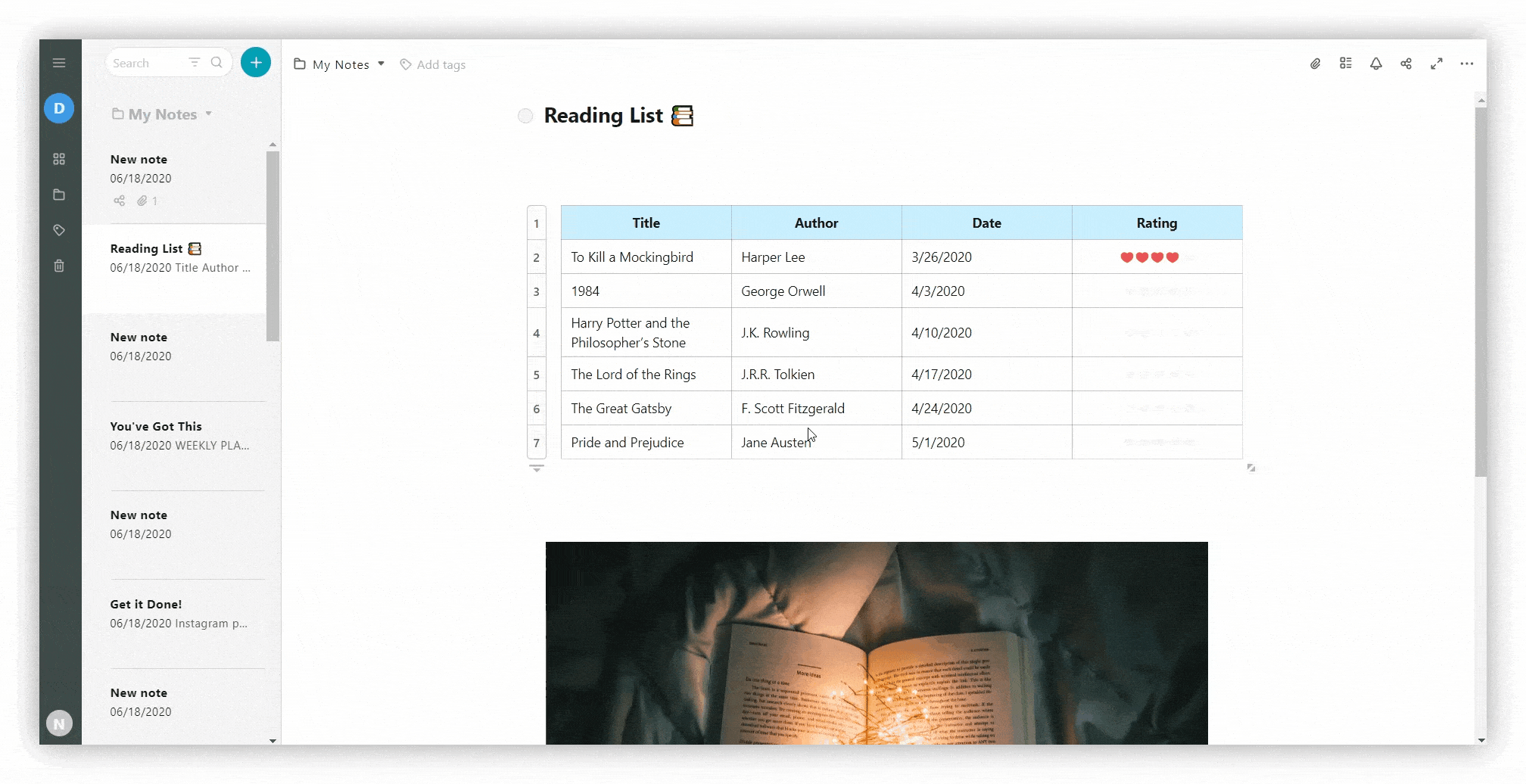Click the F. Scott Fitzgerald cell

coord(817,409)
